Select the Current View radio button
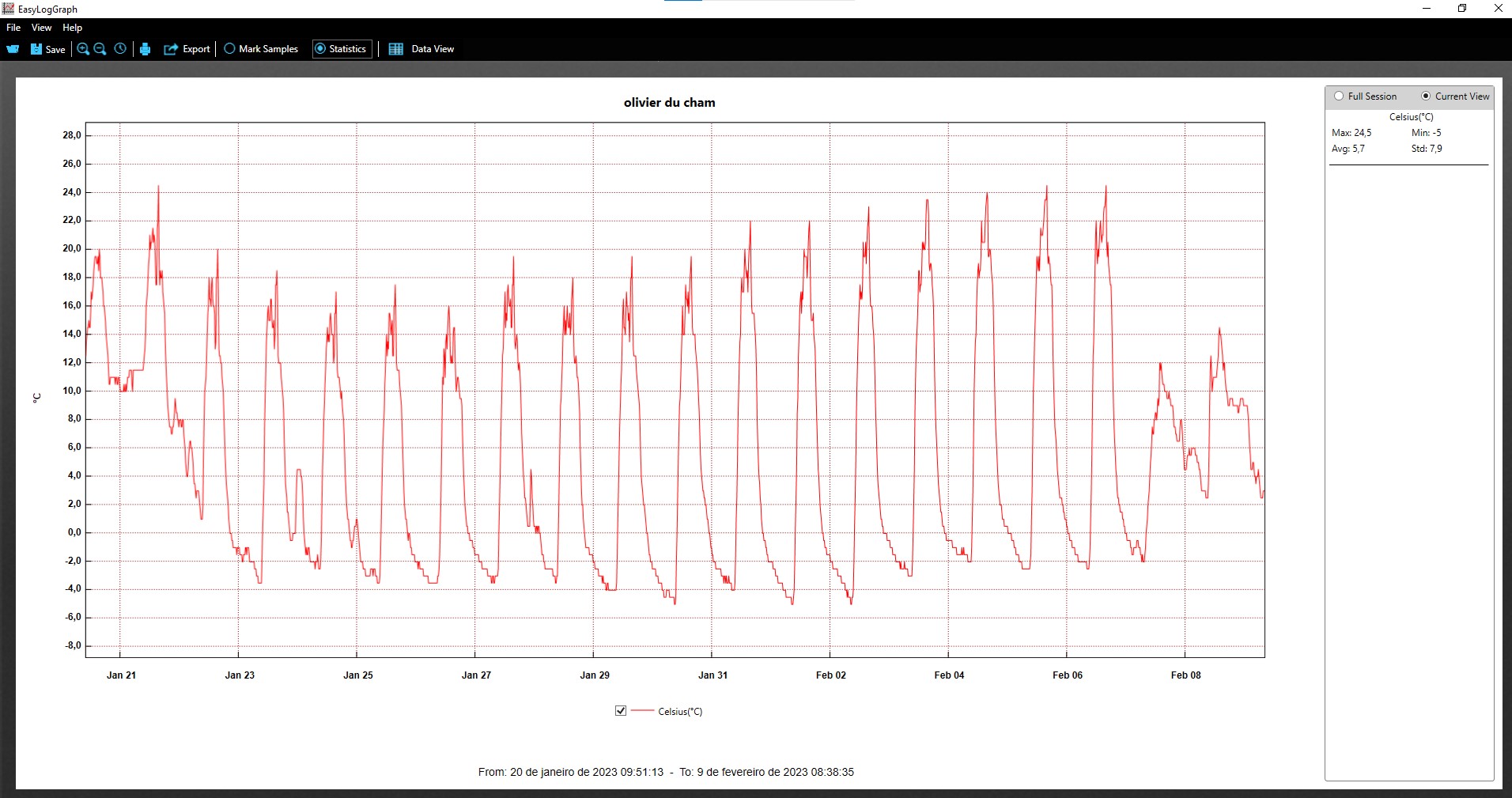 coord(1426,96)
